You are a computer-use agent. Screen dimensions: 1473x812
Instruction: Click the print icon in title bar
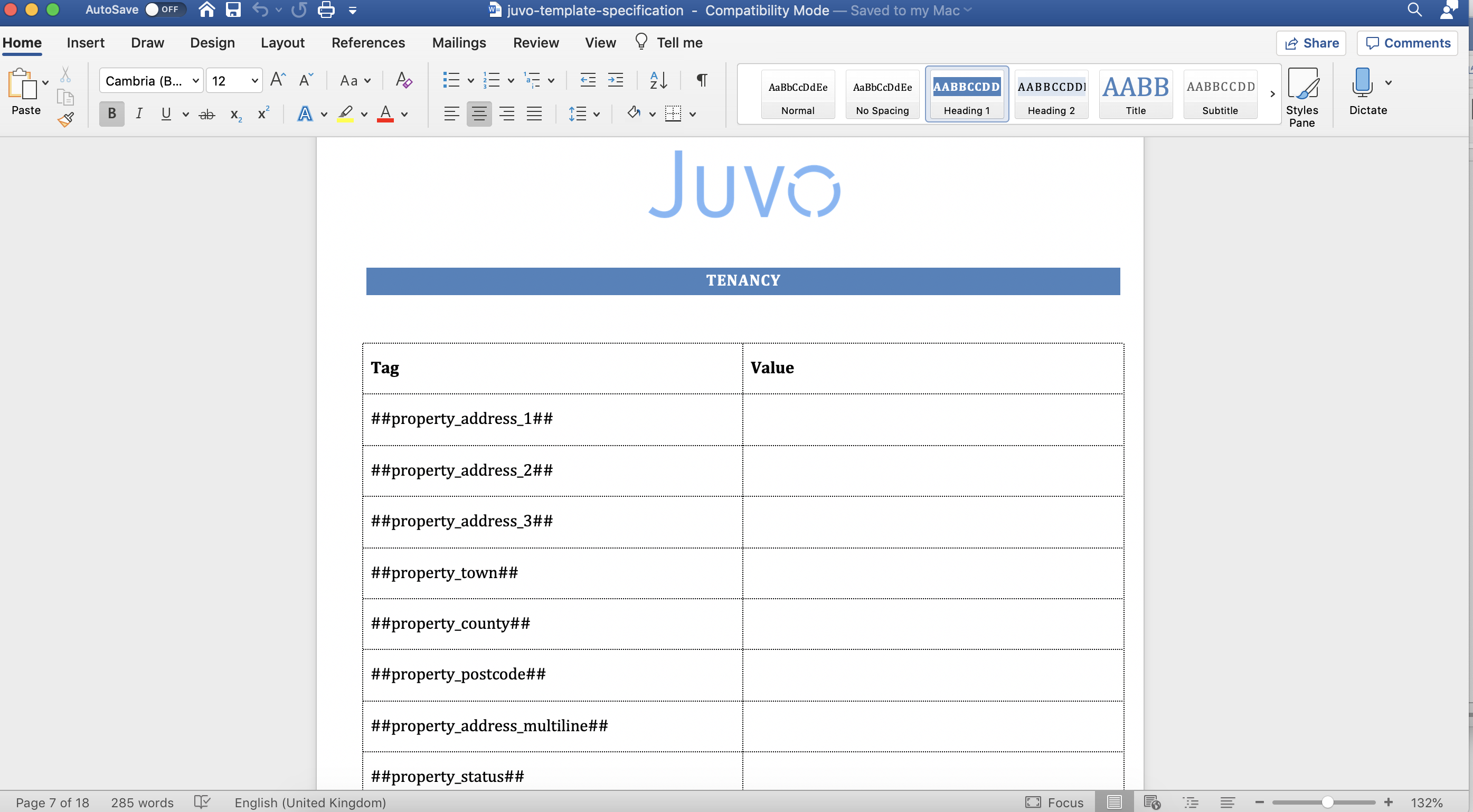click(x=326, y=10)
